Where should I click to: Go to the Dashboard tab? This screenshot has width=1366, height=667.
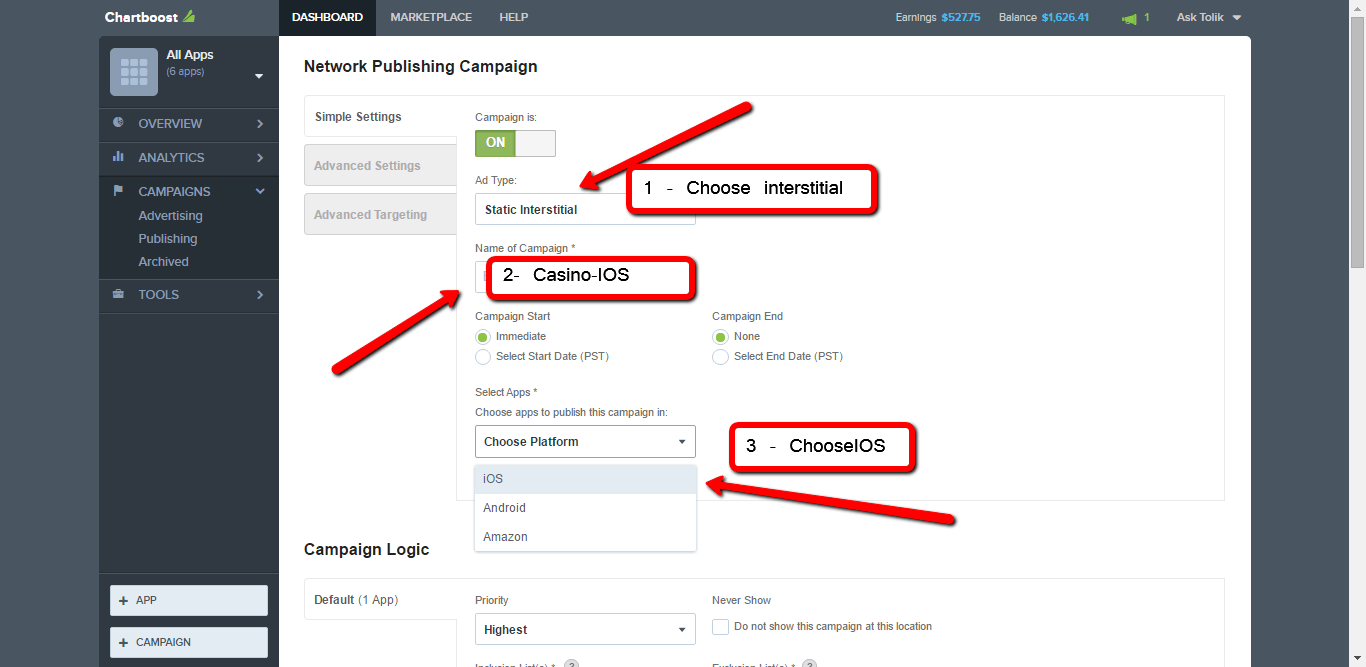pyautogui.click(x=327, y=17)
